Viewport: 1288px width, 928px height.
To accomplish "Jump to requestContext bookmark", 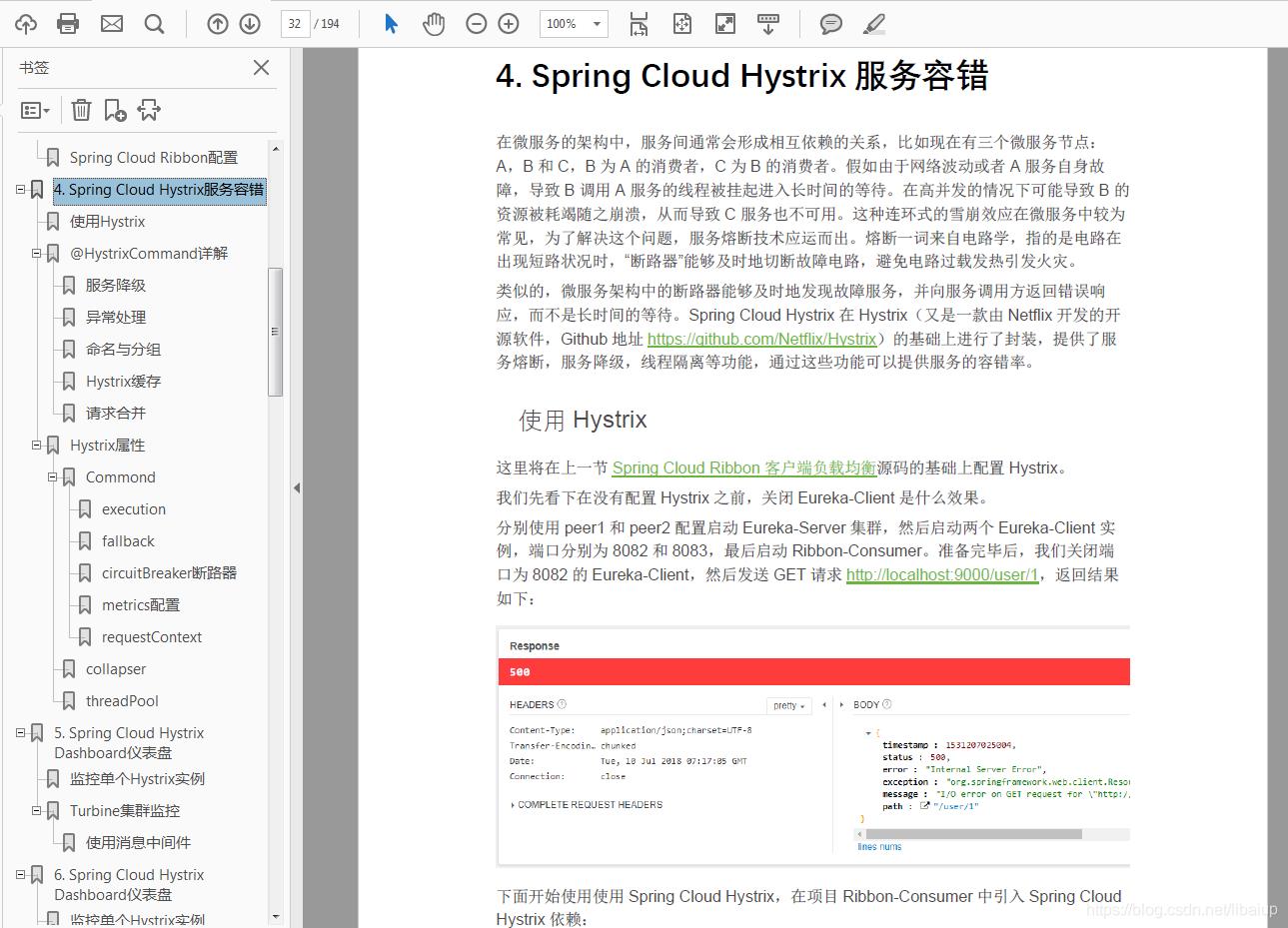I will click(152, 636).
